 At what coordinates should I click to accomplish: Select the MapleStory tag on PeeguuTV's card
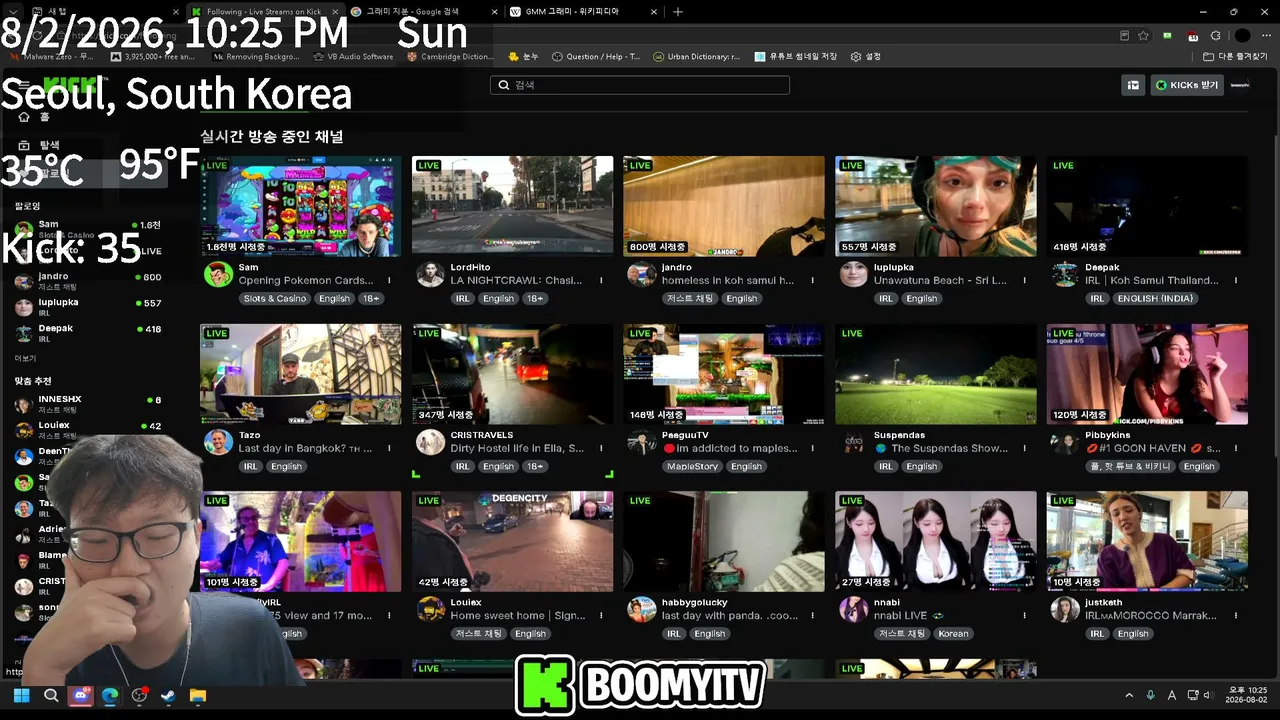click(x=692, y=467)
